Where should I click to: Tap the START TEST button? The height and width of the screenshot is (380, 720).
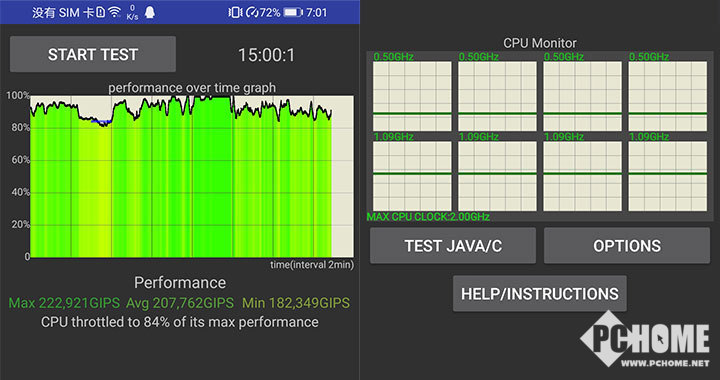[93, 54]
